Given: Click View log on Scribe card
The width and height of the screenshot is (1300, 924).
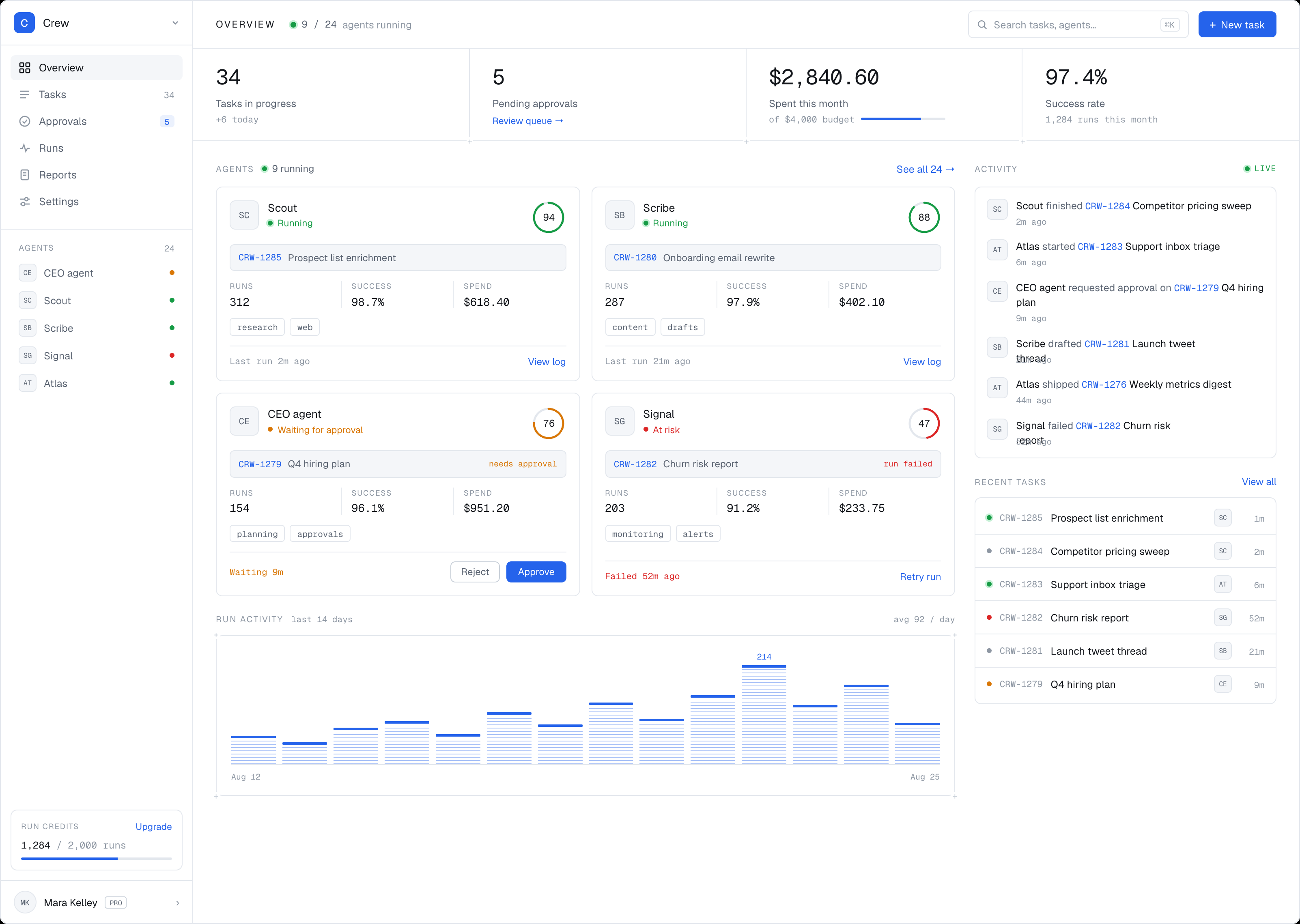Looking at the screenshot, I should (921, 361).
